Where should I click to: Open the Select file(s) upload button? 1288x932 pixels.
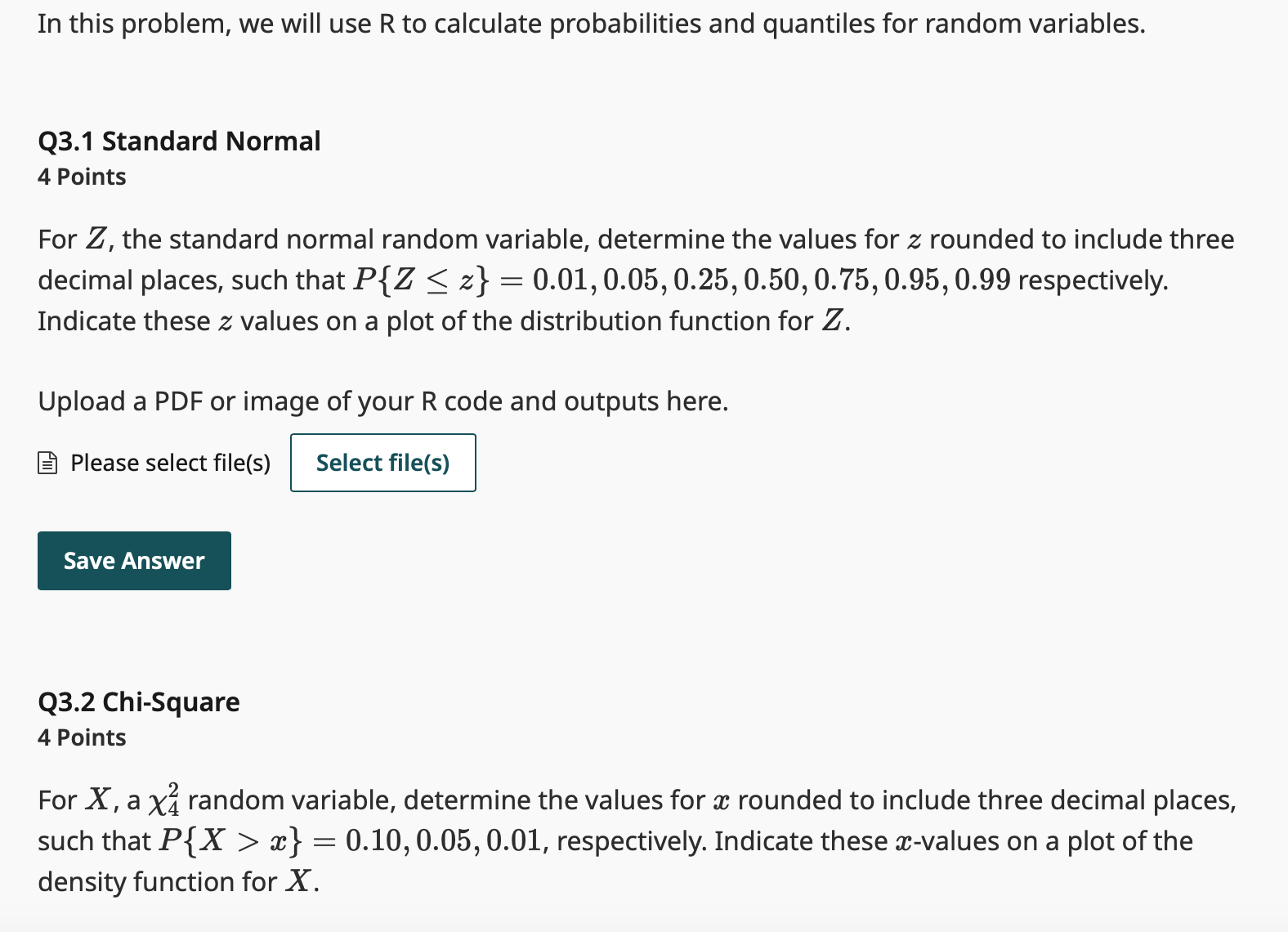pos(382,463)
